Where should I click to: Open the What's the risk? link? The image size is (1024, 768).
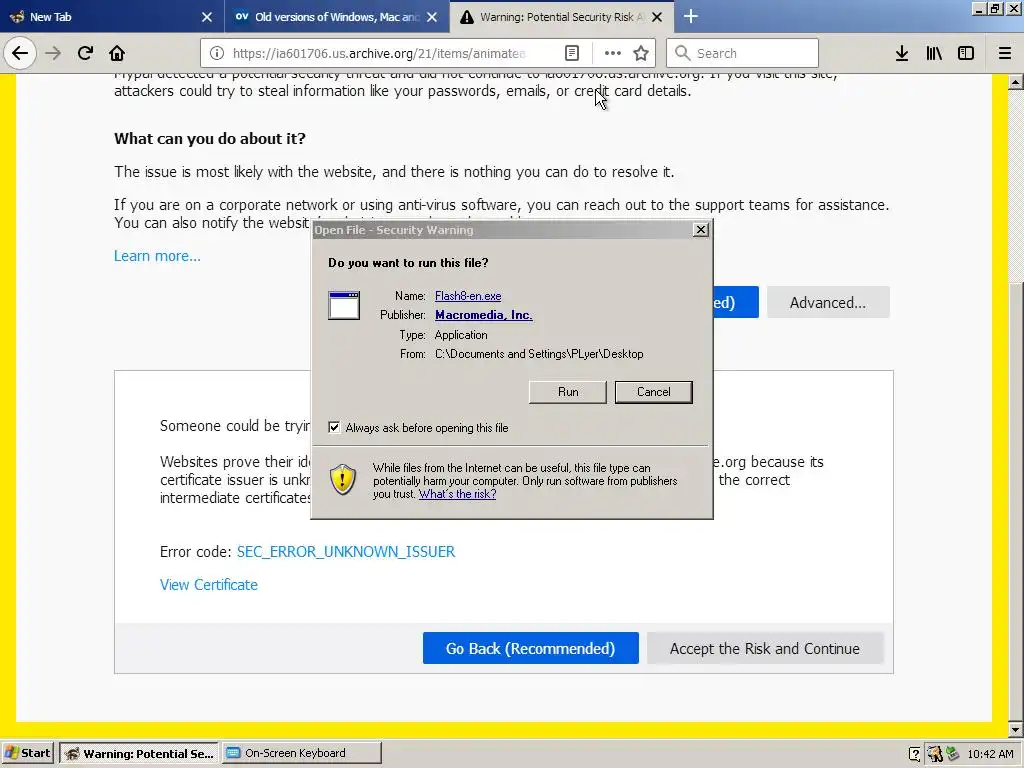[457, 494]
